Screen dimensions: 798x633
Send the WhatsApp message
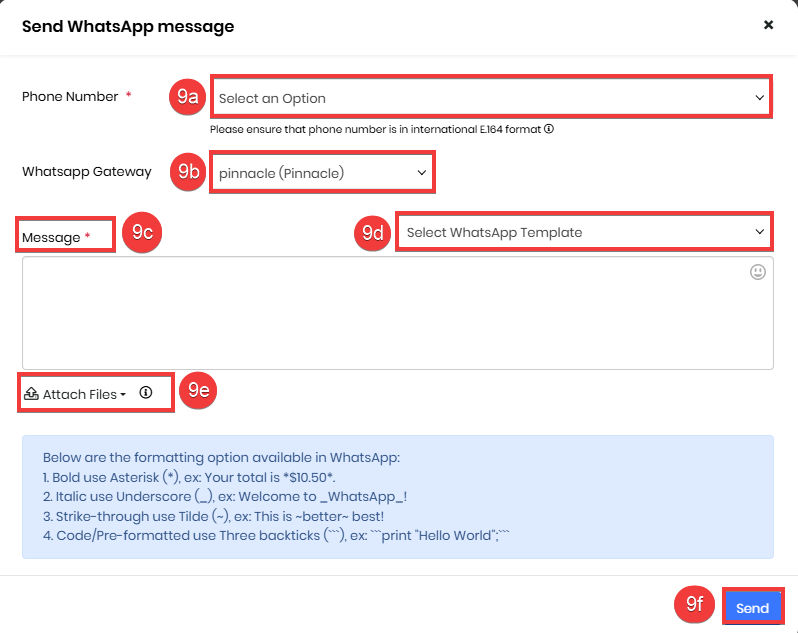752,608
